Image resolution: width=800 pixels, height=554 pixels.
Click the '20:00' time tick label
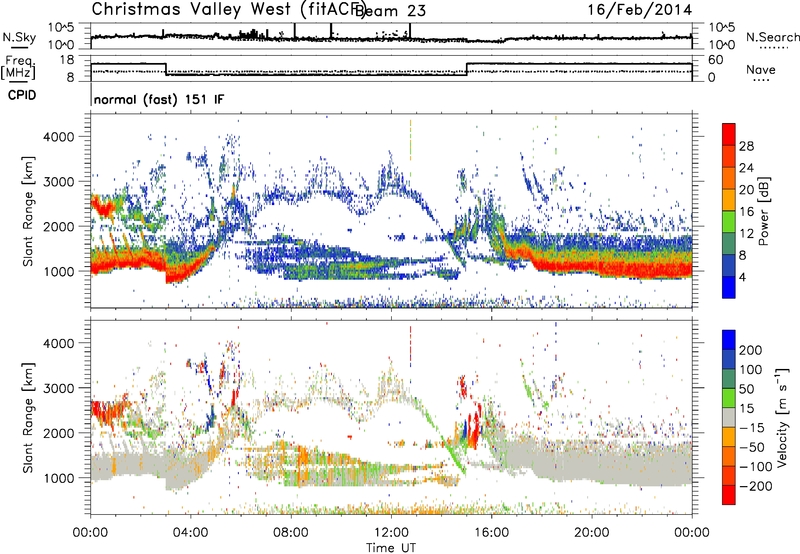pyautogui.click(x=591, y=533)
